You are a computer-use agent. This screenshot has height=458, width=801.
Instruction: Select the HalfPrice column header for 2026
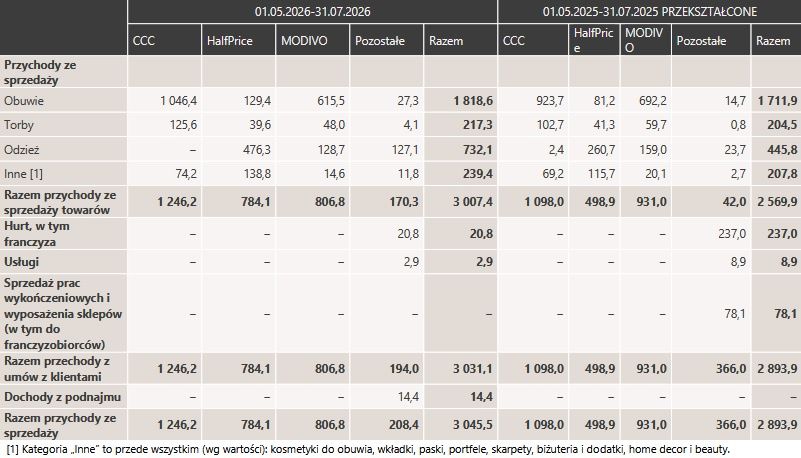tap(229, 41)
